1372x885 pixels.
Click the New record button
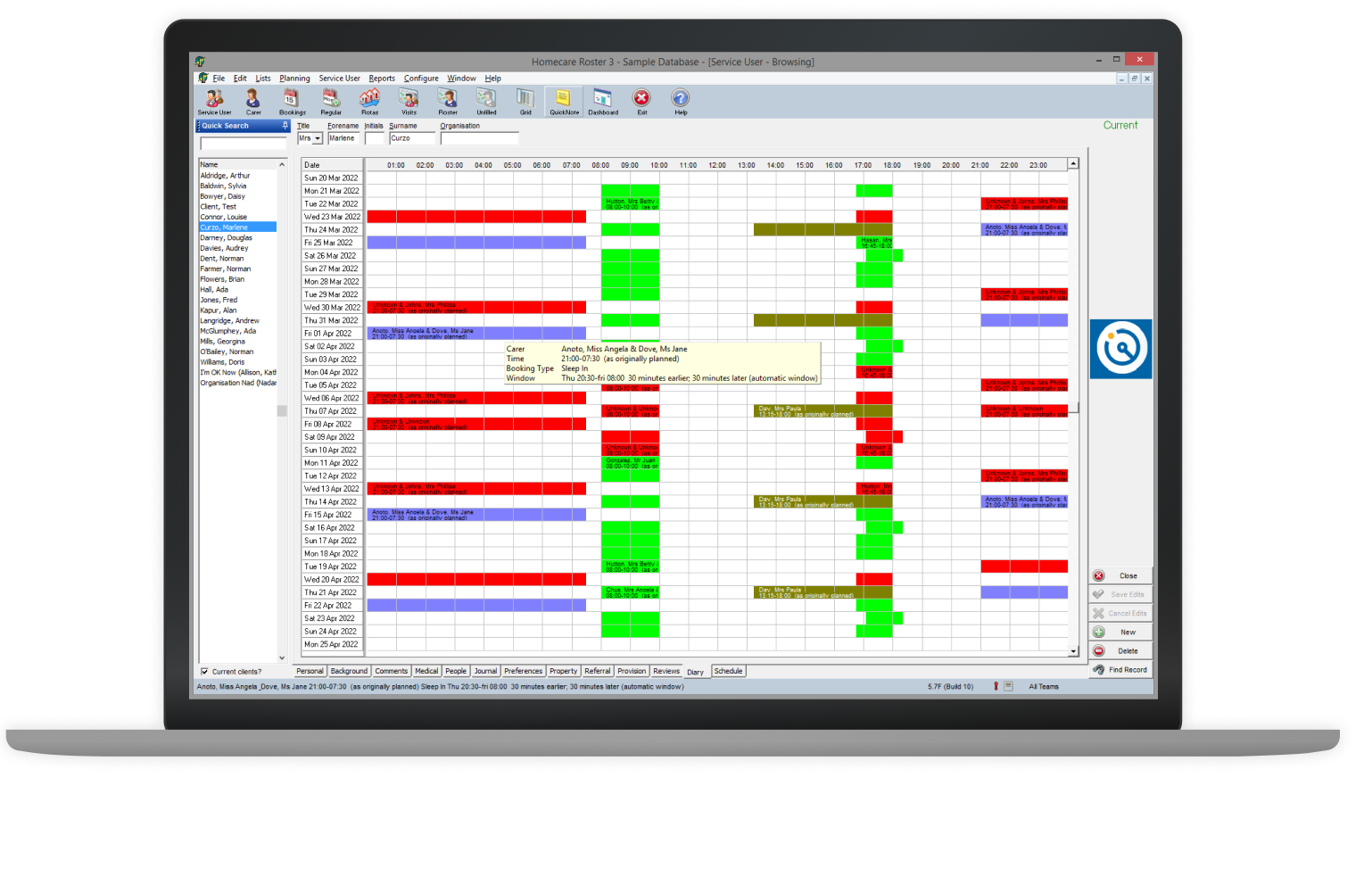[x=1120, y=632]
